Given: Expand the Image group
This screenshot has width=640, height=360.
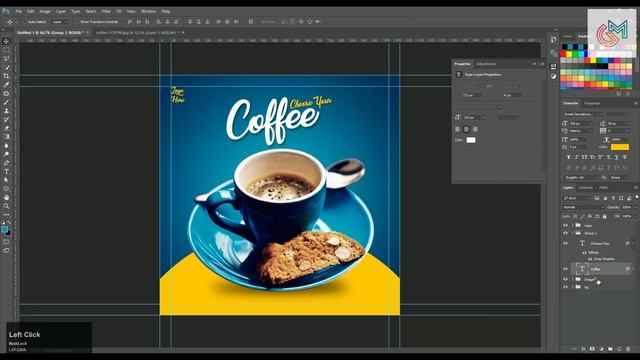Looking at the screenshot, I should tap(573, 280).
